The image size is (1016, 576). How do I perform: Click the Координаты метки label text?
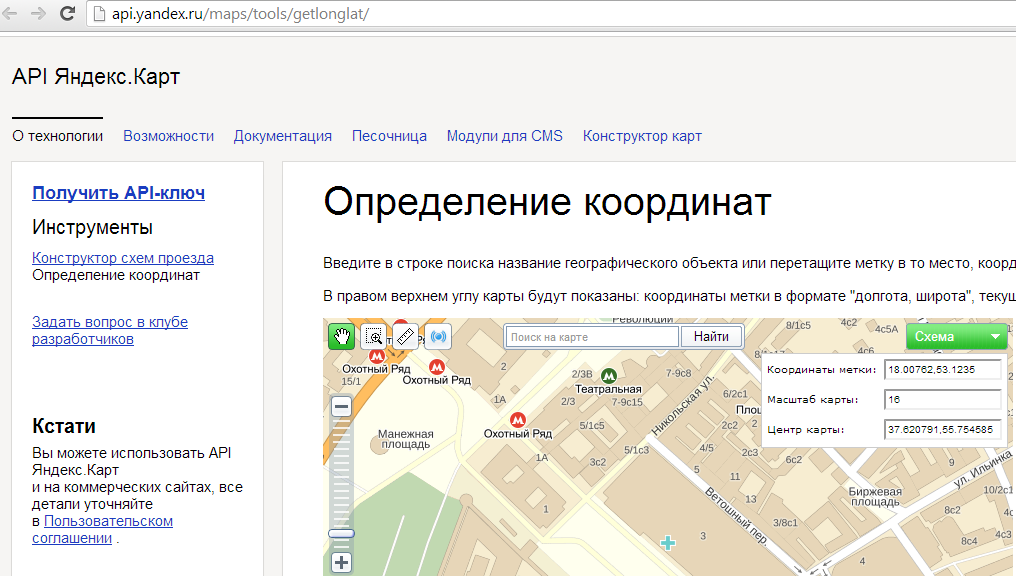coord(821,370)
